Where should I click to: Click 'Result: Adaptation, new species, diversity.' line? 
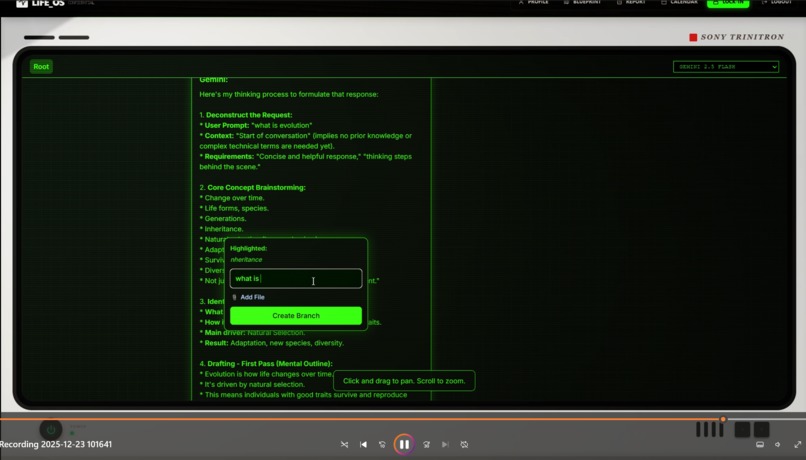tap(272, 343)
